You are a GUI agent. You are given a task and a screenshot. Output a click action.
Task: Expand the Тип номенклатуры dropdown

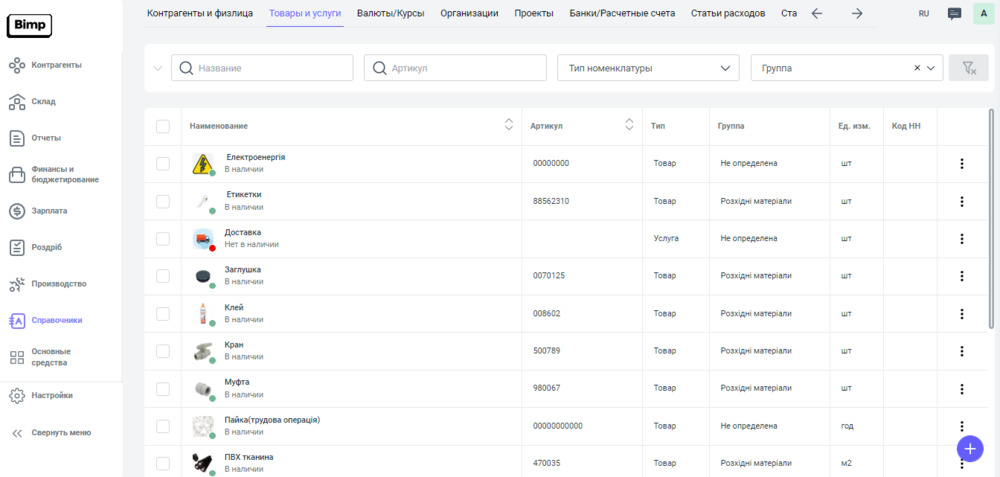pyautogui.click(x=647, y=68)
